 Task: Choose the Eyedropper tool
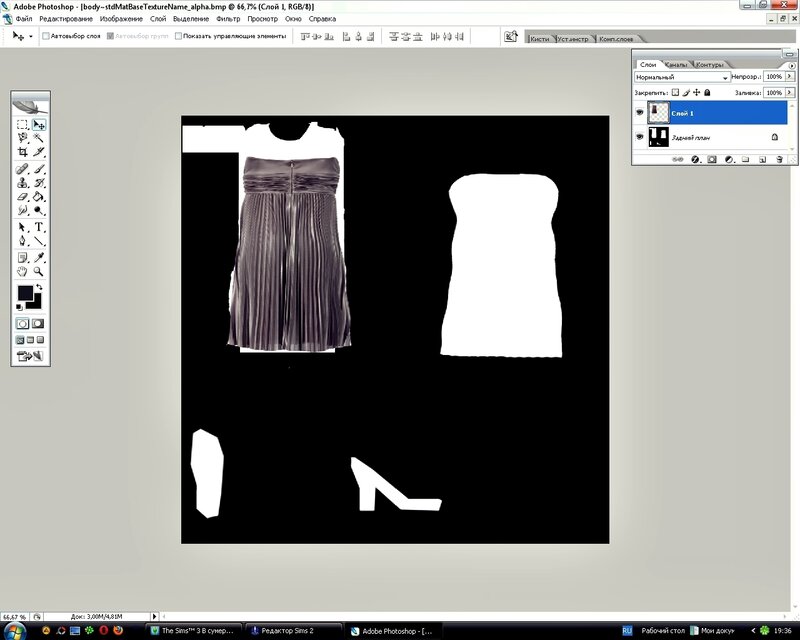(x=39, y=257)
